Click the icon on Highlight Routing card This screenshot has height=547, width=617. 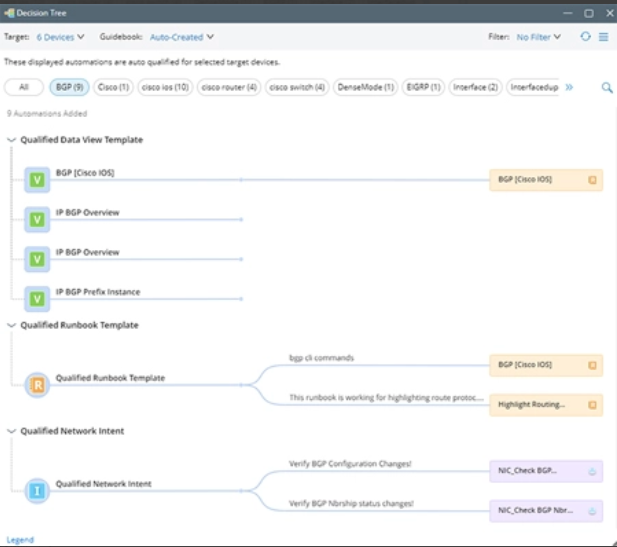(x=592, y=405)
